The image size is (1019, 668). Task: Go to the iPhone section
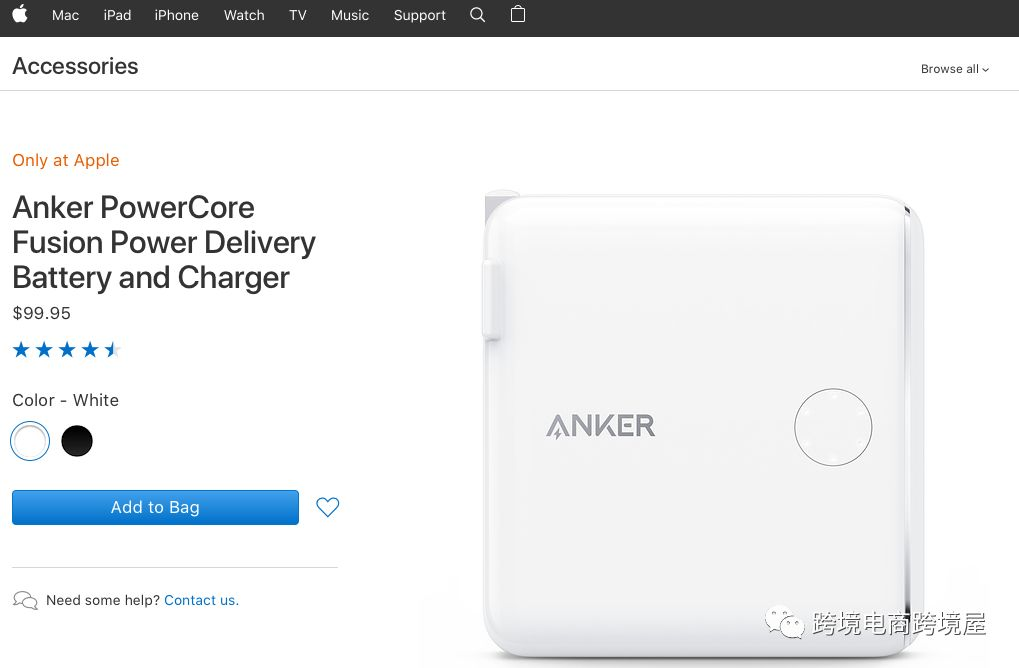click(176, 15)
